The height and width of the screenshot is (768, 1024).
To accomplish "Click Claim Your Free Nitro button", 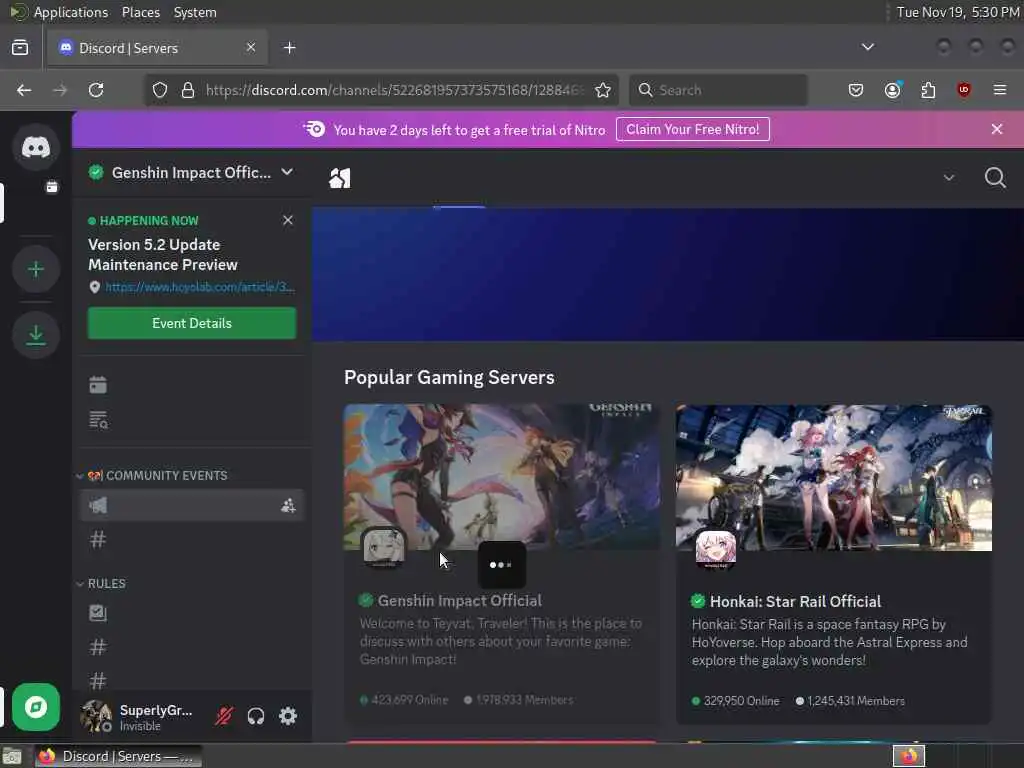I will [692, 129].
